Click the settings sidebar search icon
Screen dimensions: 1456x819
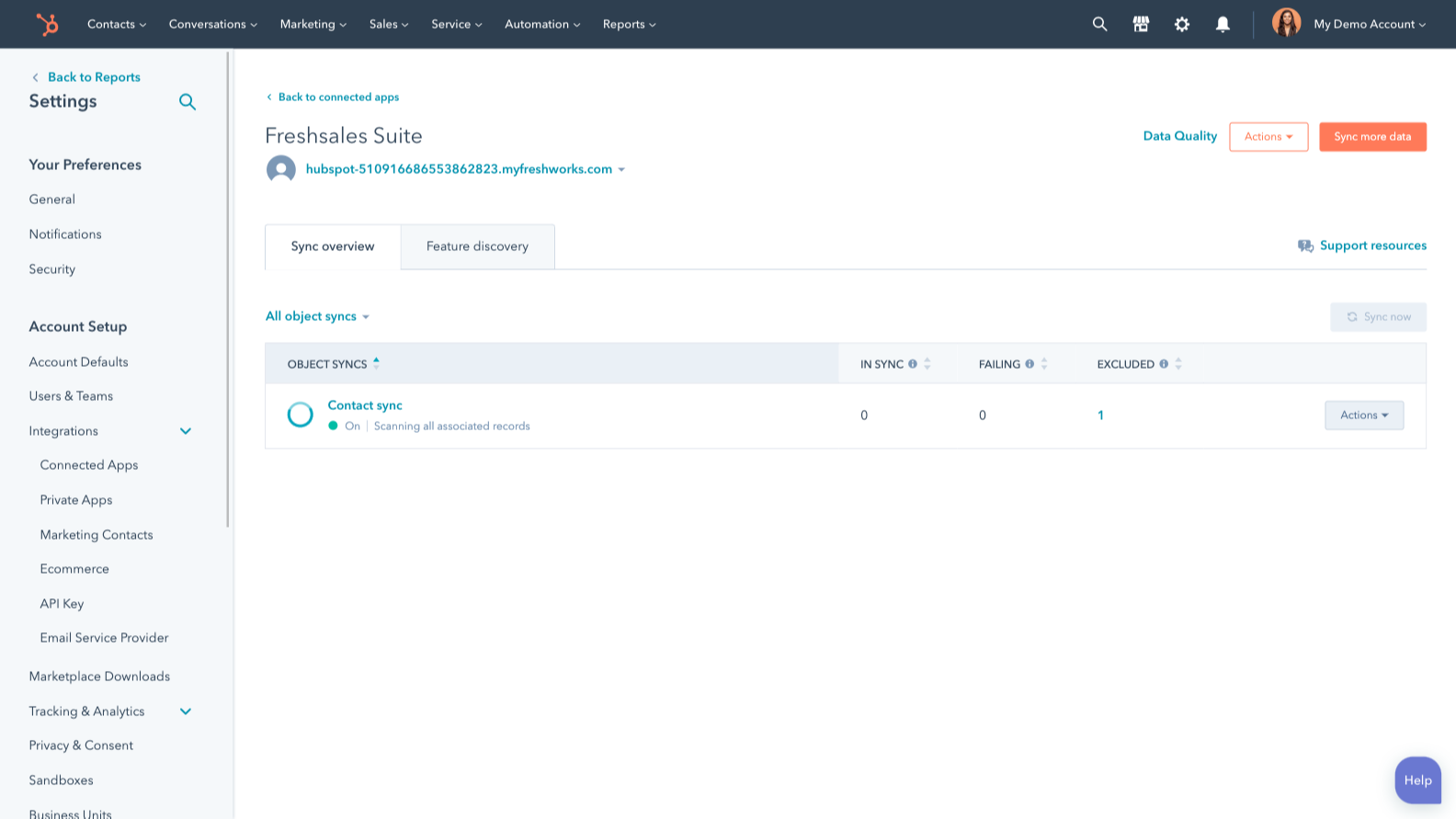(x=188, y=102)
